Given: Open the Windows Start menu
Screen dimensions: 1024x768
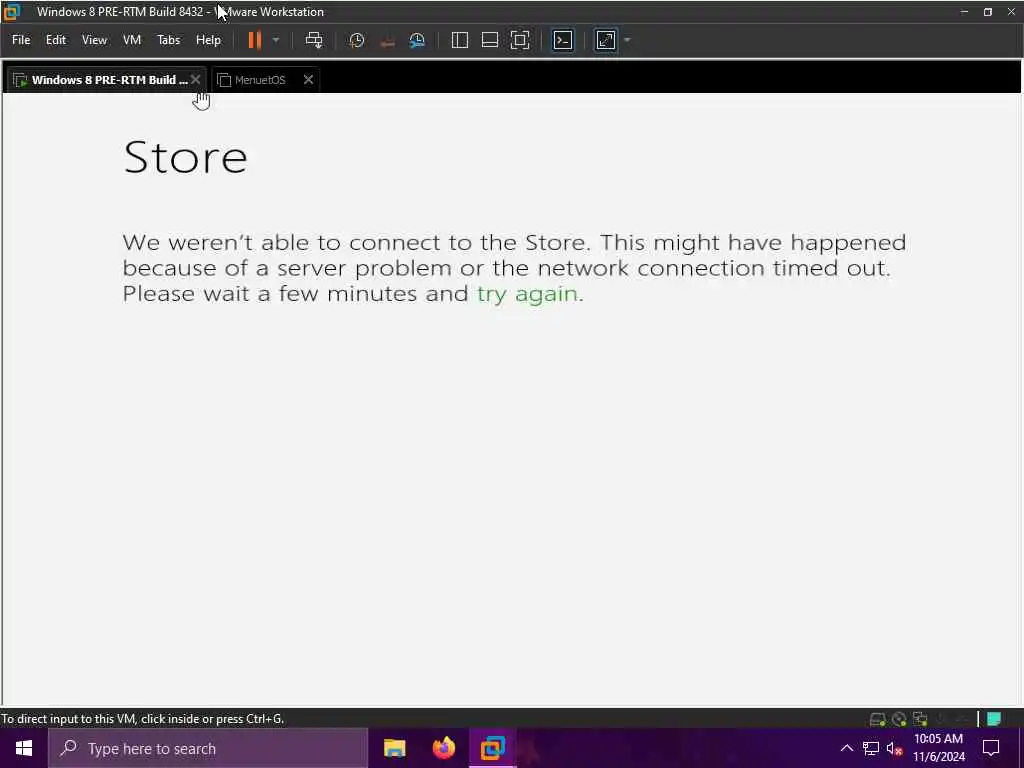Looking at the screenshot, I should [x=24, y=748].
